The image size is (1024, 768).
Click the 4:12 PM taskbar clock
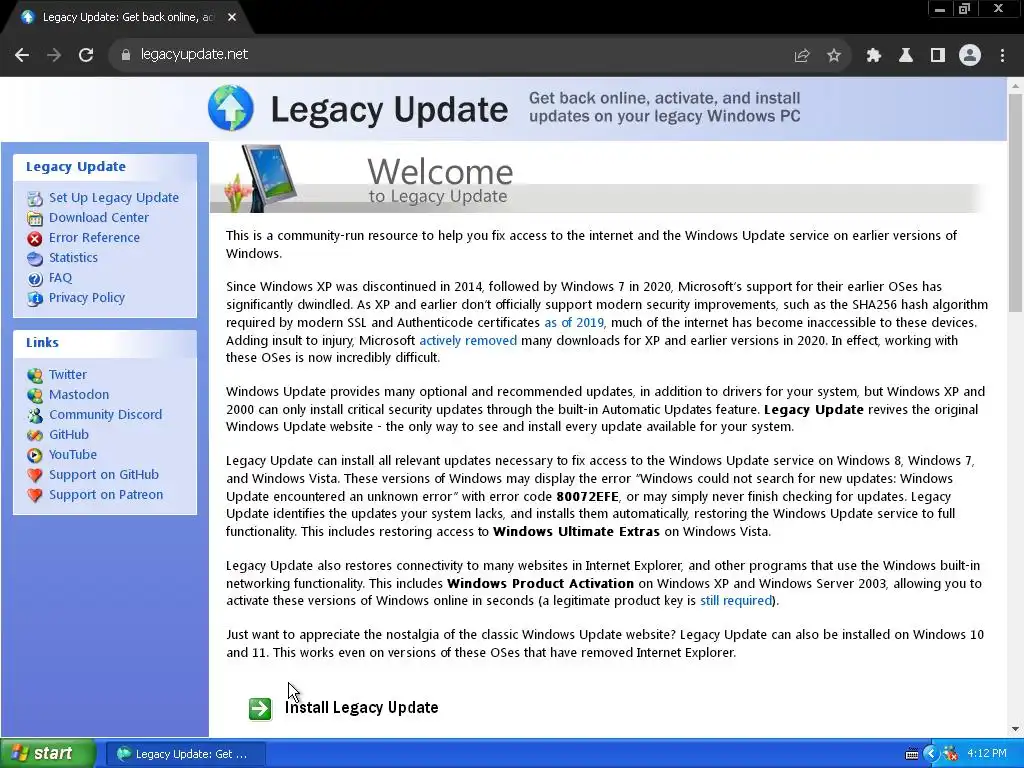(987, 754)
